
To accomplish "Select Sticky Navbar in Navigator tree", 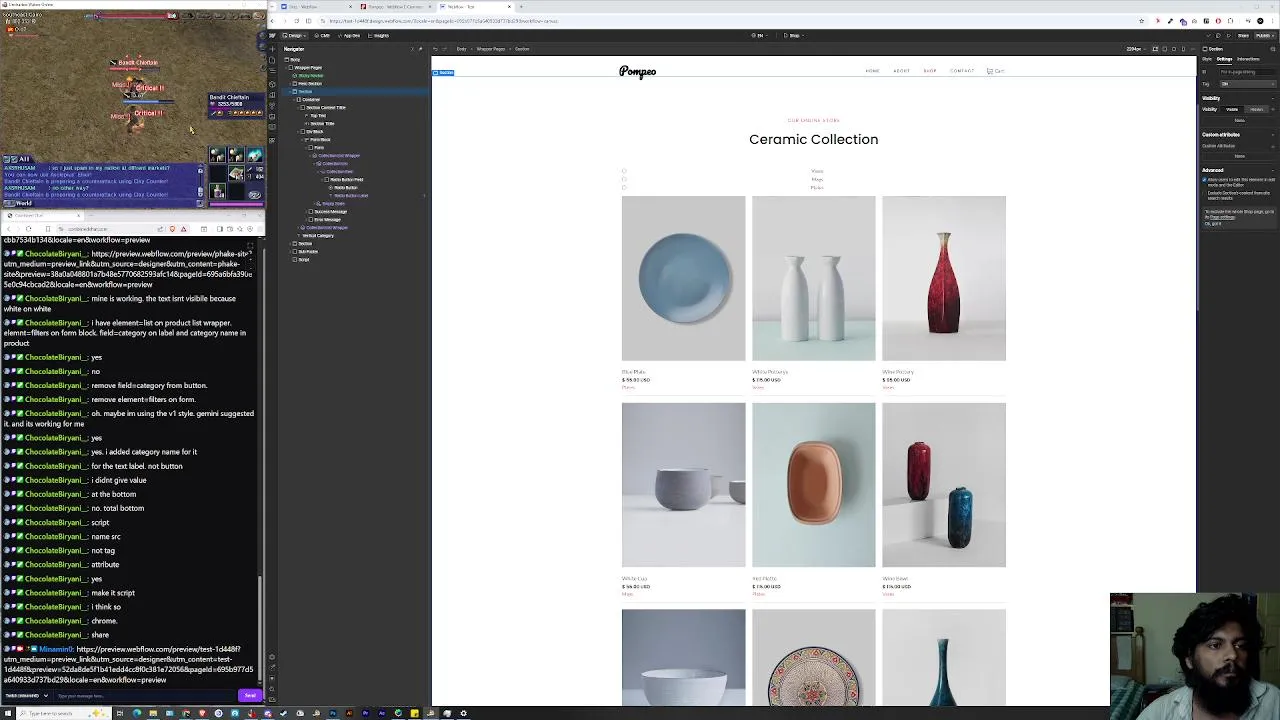I will (310, 75).
